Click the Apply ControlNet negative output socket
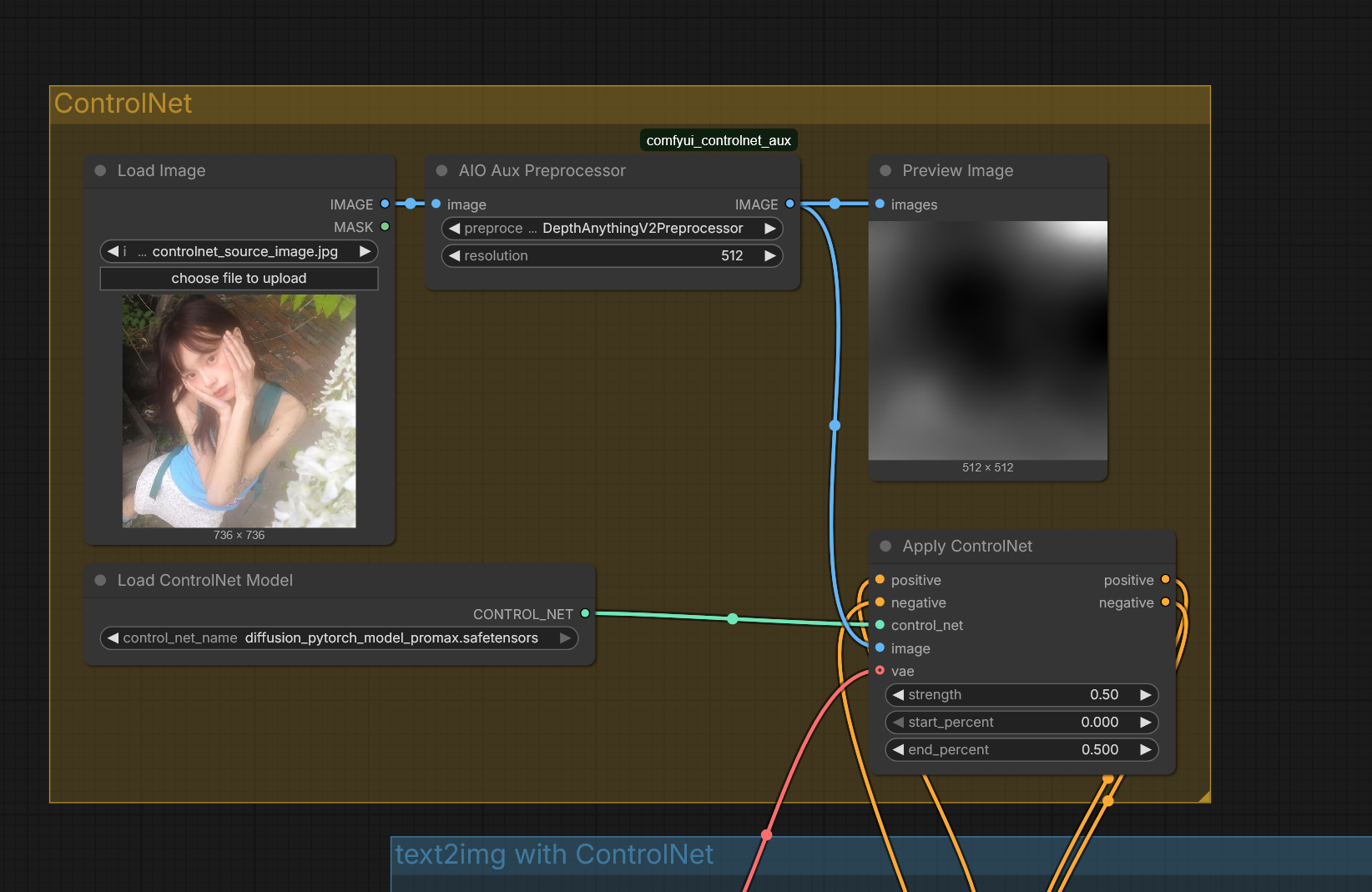The image size is (1372, 892). tap(1165, 602)
